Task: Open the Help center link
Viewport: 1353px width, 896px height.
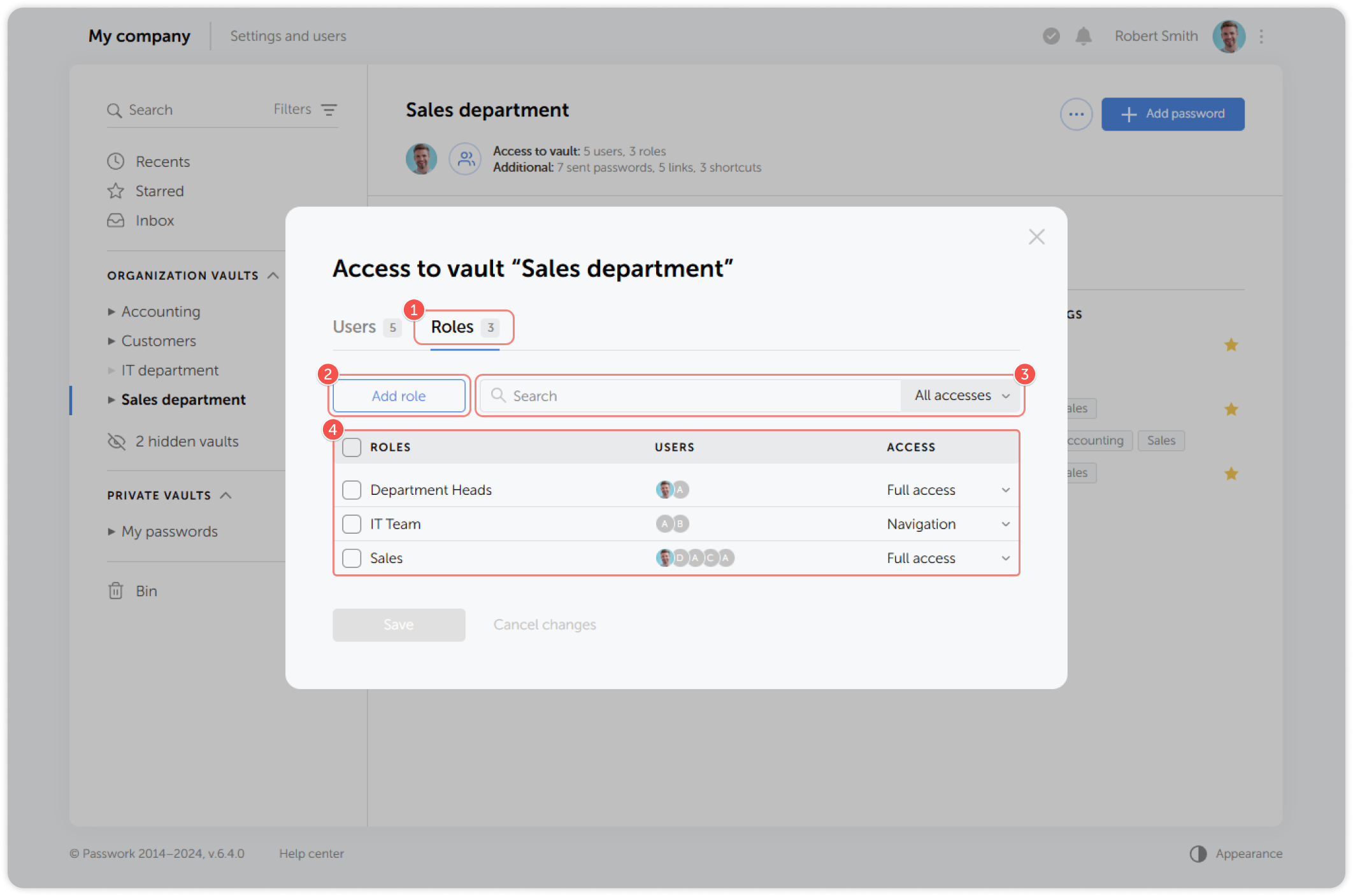Action: tap(311, 853)
